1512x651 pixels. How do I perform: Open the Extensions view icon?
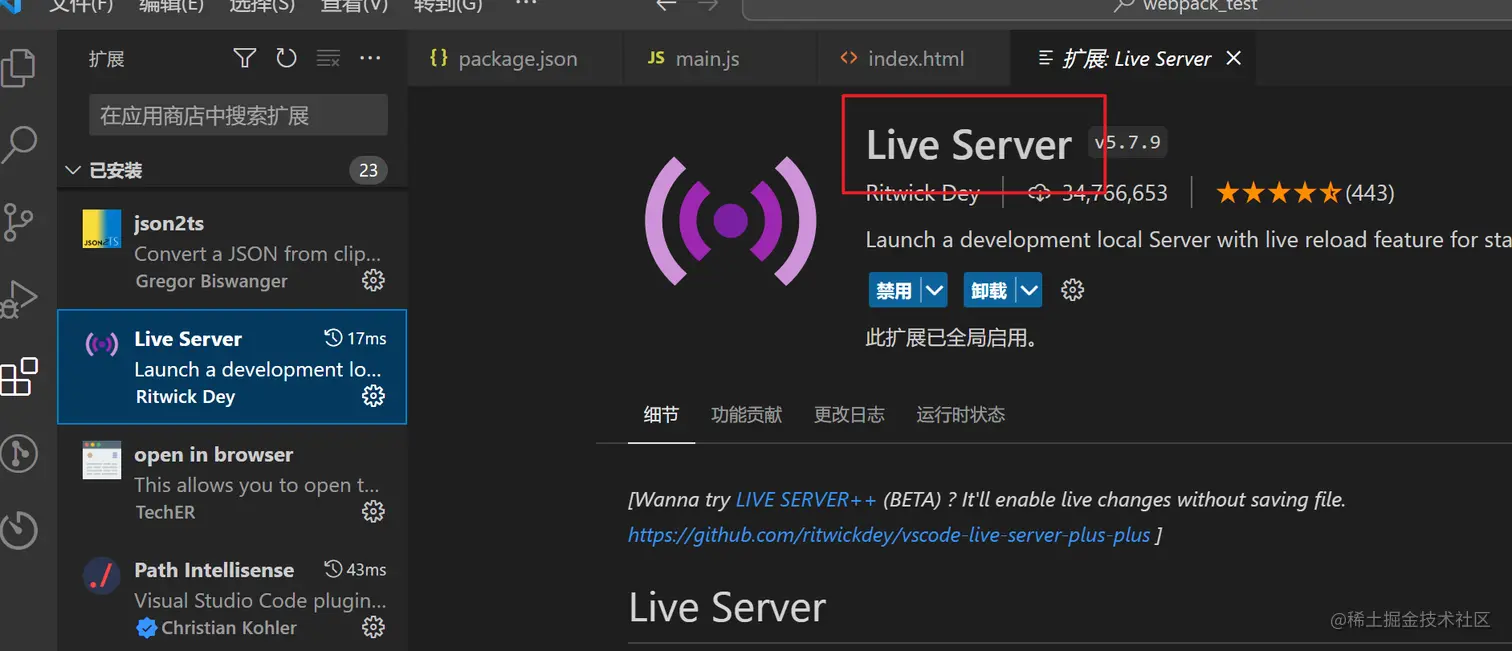coord(18,376)
